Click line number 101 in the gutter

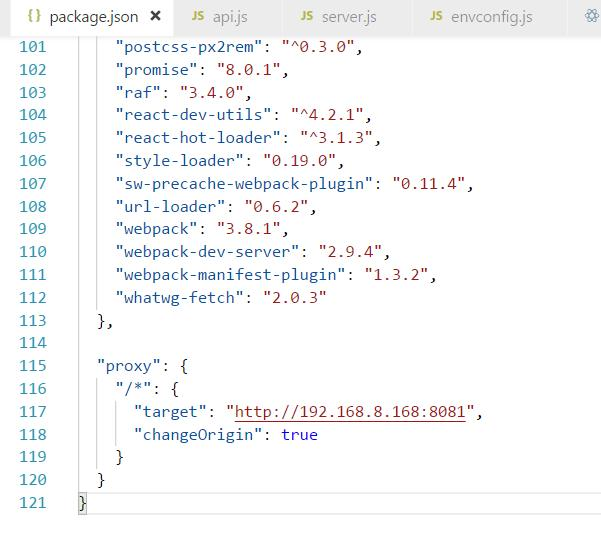pyautogui.click(x=33, y=47)
